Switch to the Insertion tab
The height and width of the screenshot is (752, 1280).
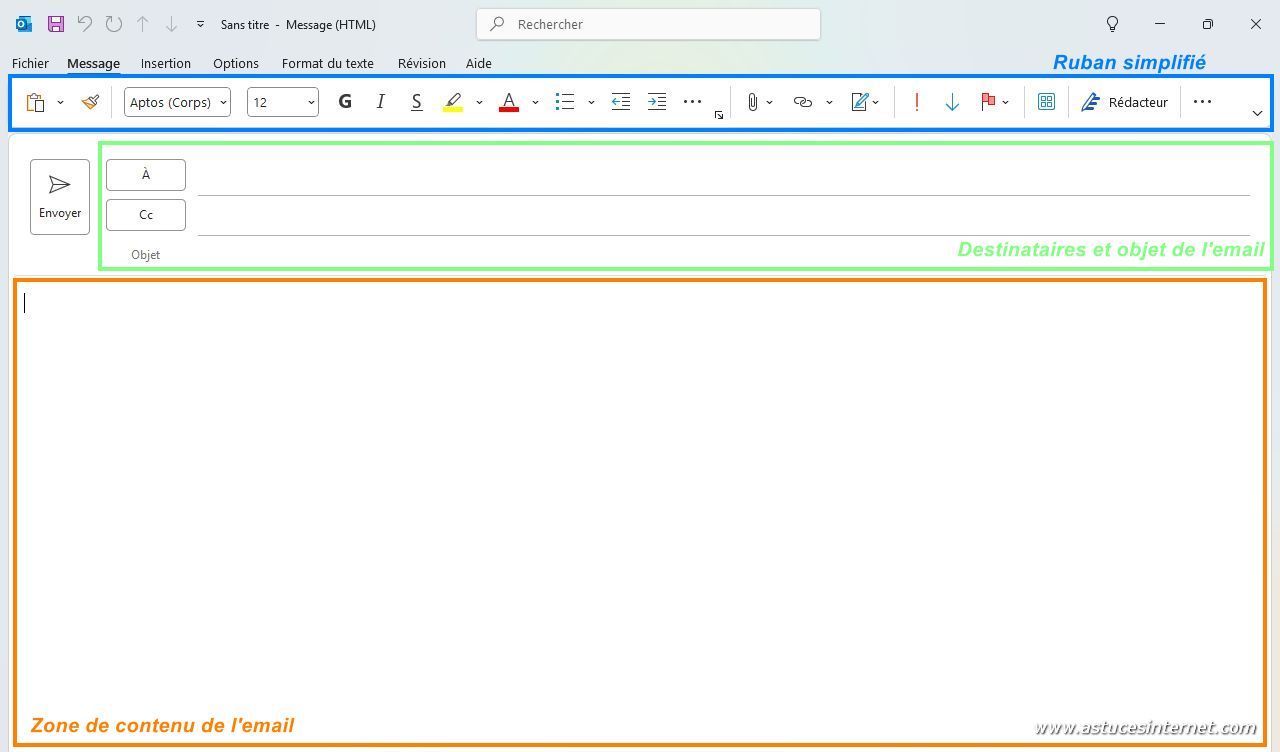pos(166,63)
